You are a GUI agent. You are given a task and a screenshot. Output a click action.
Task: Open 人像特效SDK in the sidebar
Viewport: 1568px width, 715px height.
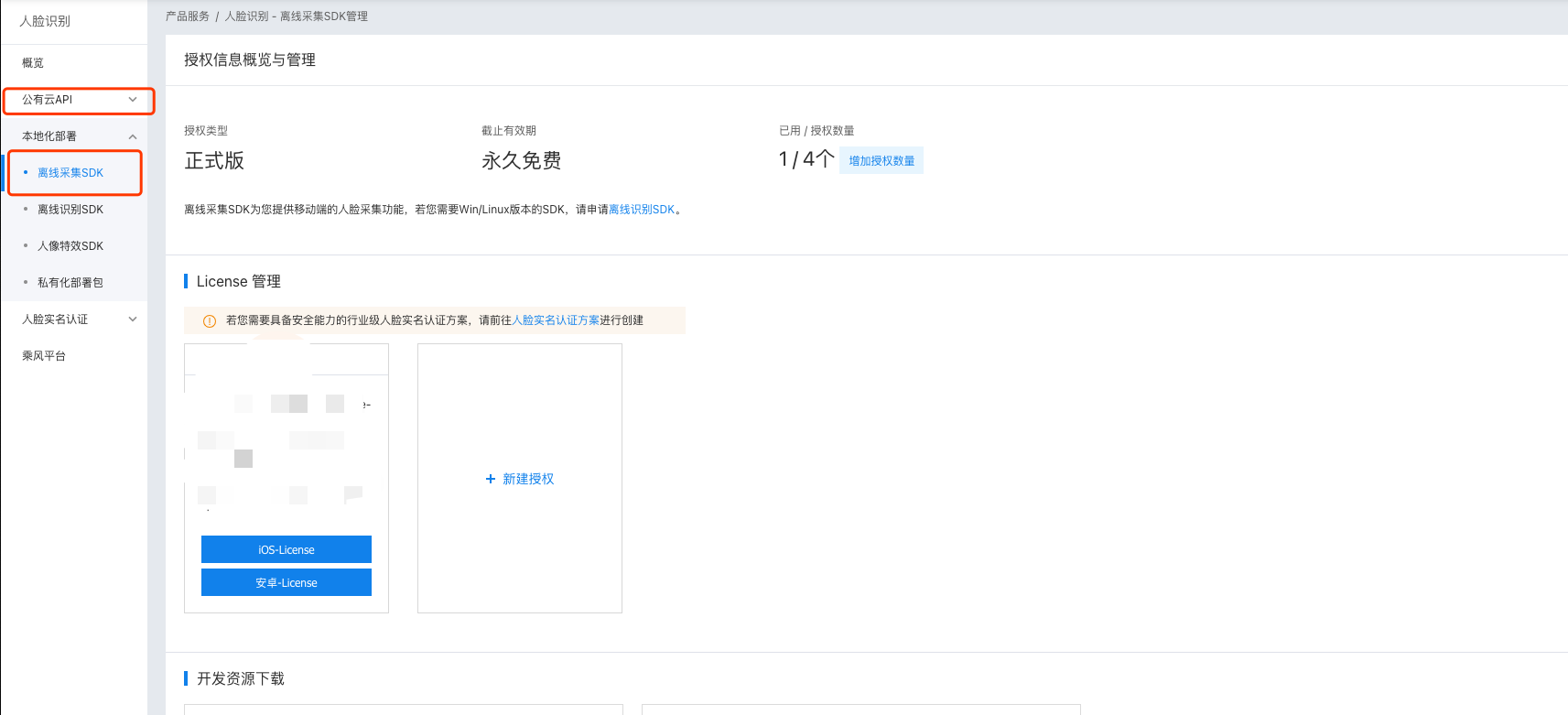(70, 246)
